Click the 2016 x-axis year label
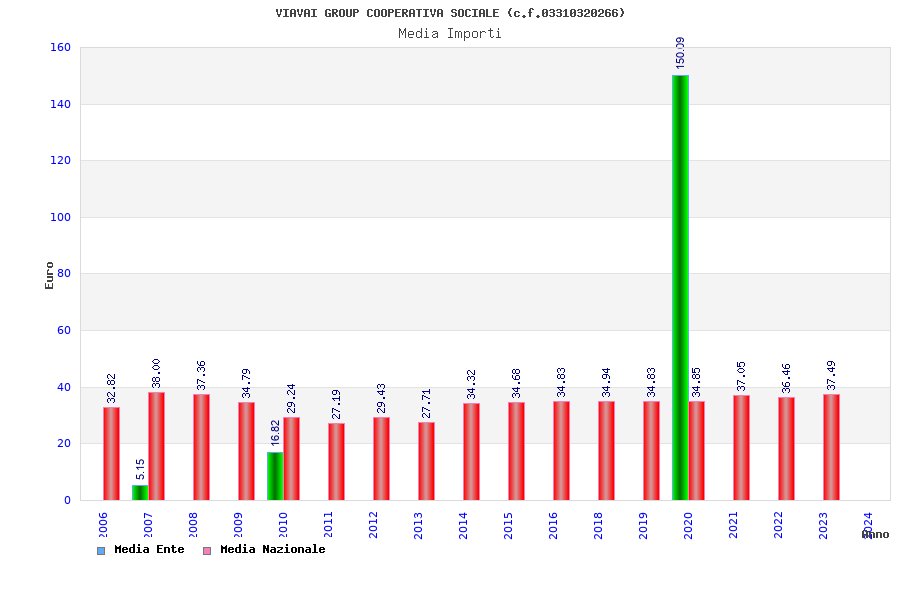Viewport: 900px width, 600px height. pos(553,525)
